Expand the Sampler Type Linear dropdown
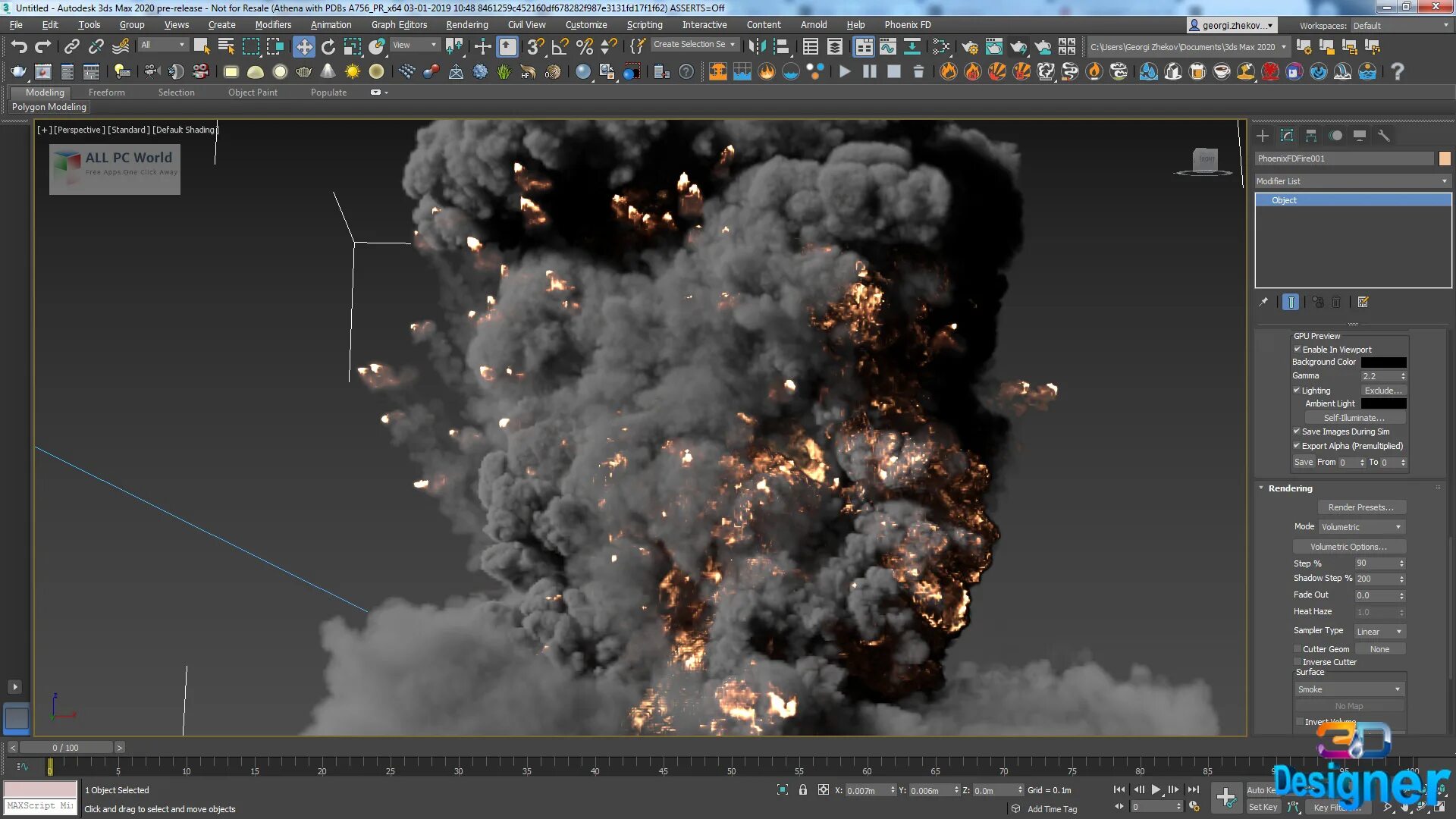Screen dimensions: 1456x819 1379,632
